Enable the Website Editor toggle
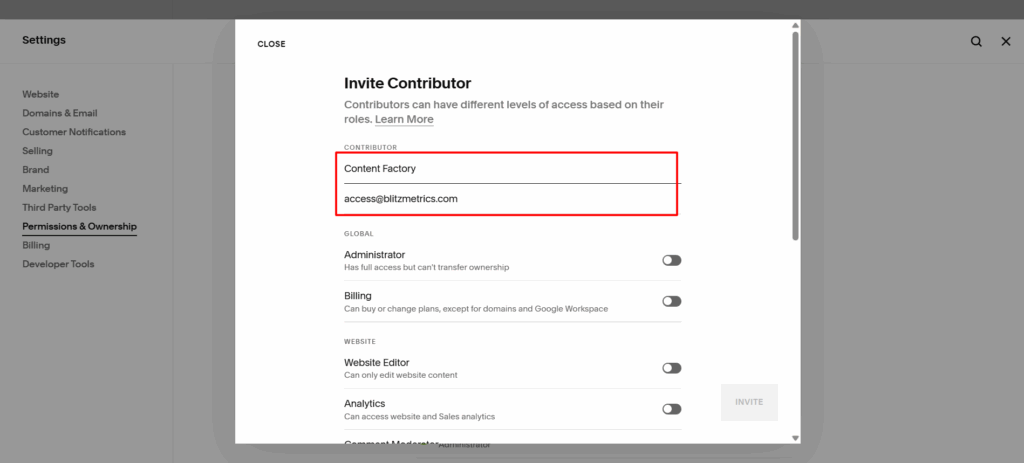 (x=671, y=368)
